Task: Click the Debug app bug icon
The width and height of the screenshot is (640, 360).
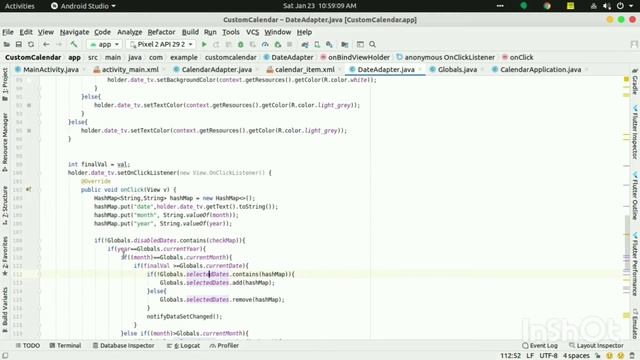Action: (x=241, y=44)
